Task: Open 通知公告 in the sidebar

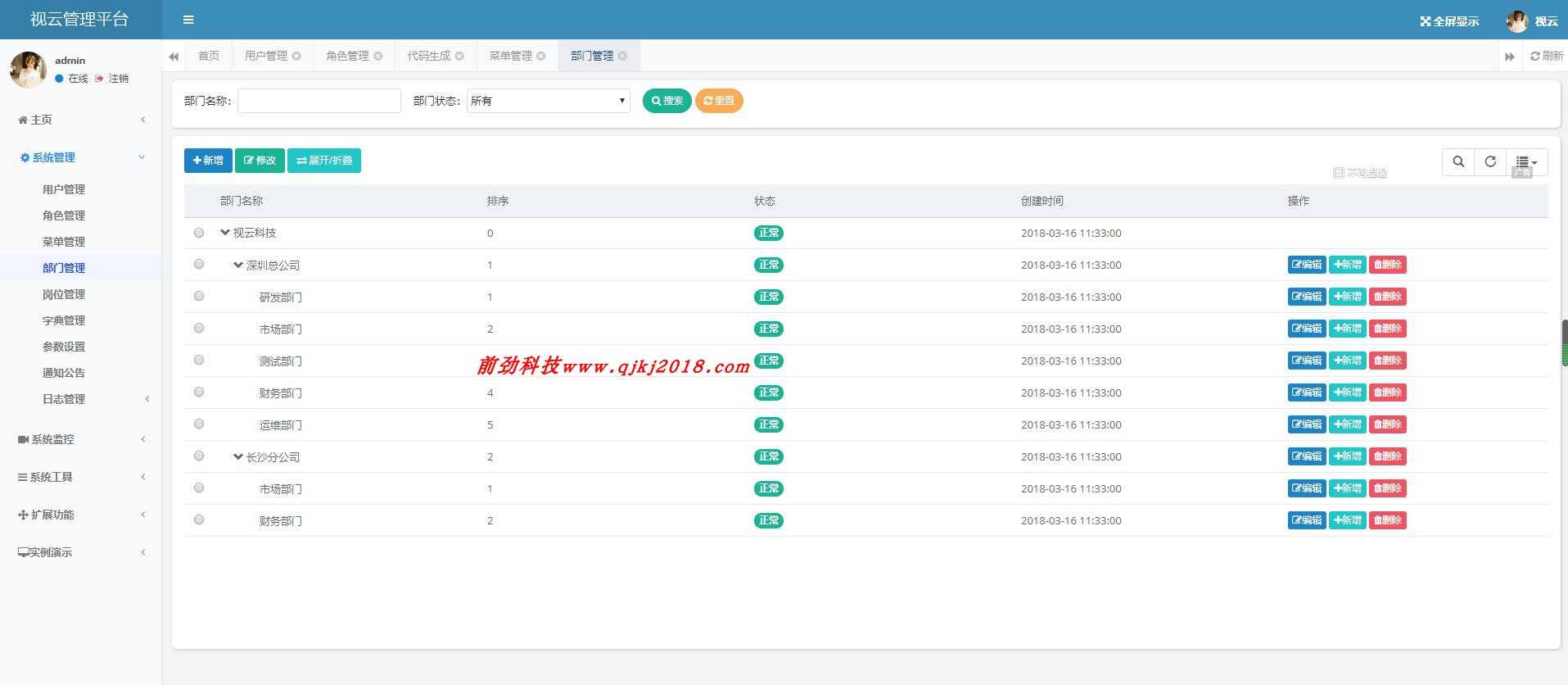Action: click(x=64, y=373)
